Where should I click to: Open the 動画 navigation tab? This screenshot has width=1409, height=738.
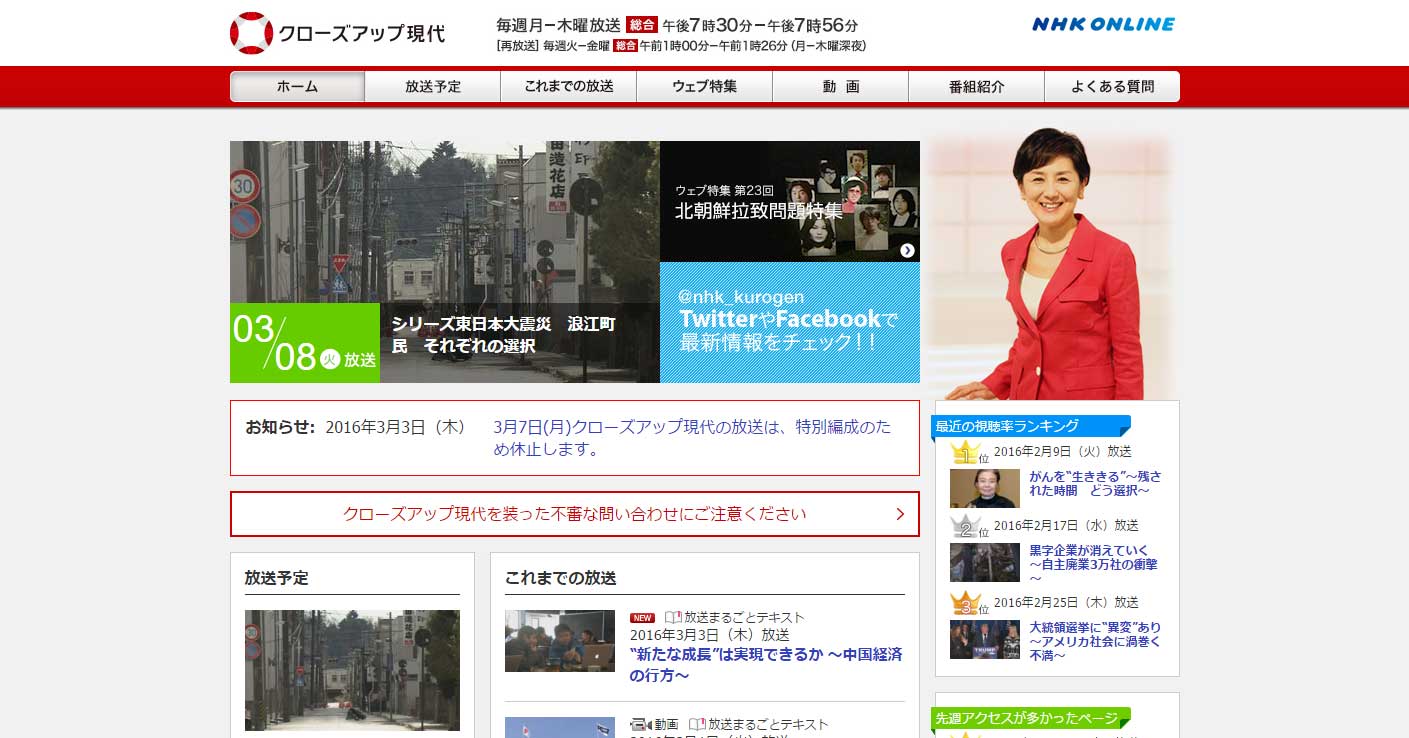(x=841, y=87)
